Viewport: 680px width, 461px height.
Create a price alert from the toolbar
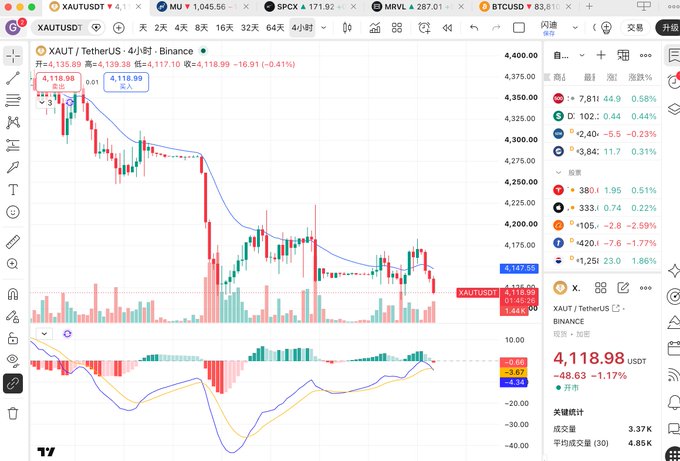coord(424,28)
